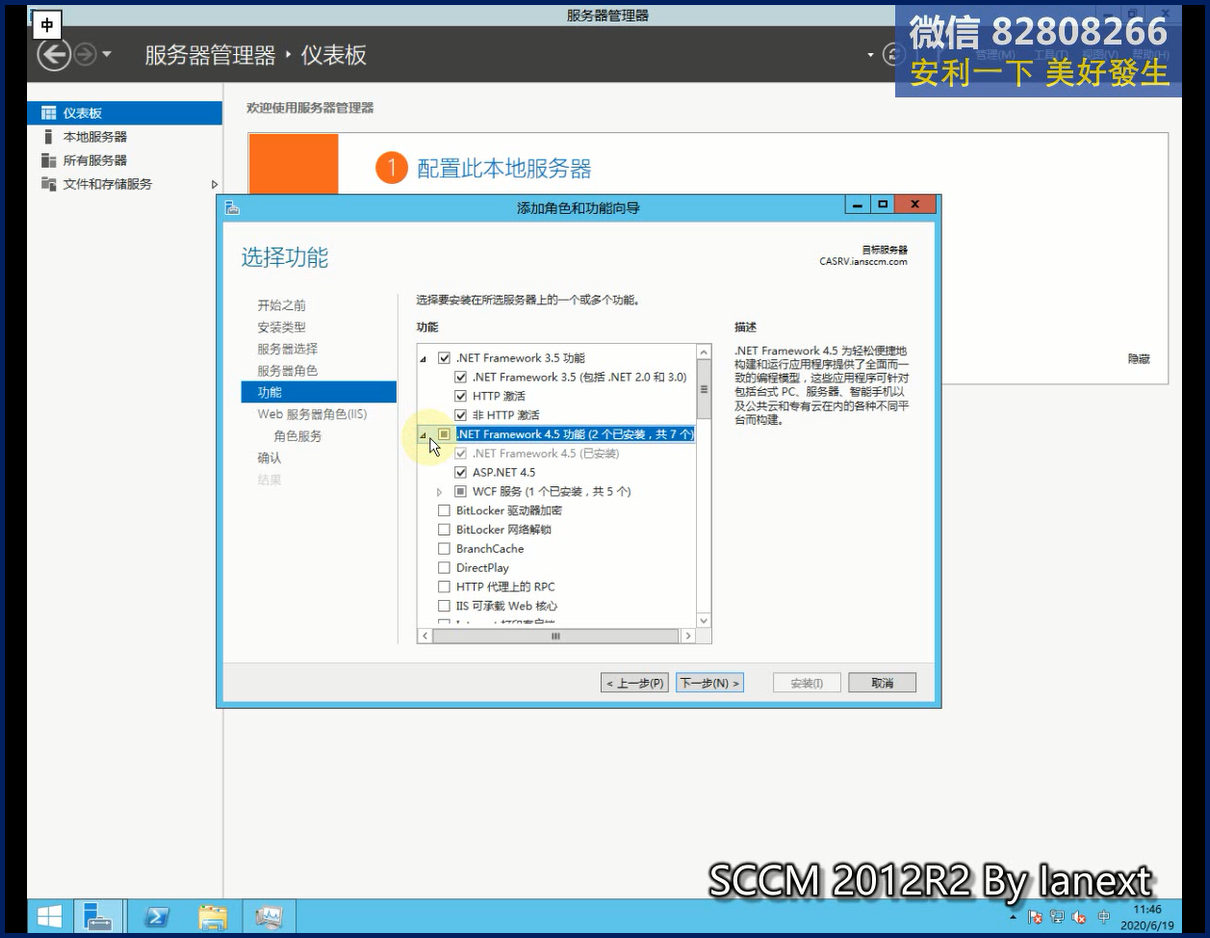The image size is (1210, 938).
Task: Click the floating 中 IME indicator
Action: pos(47,25)
